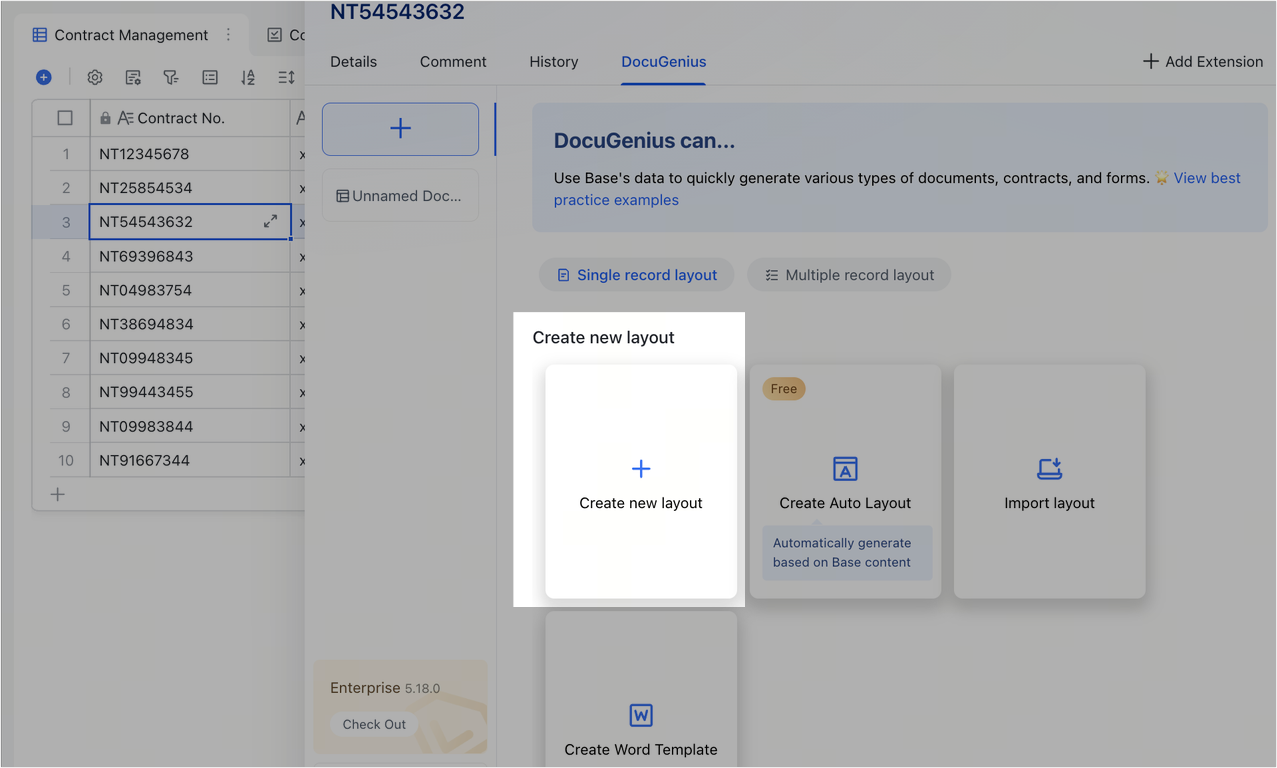This screenshot has width=1277, height=768.
Task: Open the sort A-Z options
Action: (247, 76)
